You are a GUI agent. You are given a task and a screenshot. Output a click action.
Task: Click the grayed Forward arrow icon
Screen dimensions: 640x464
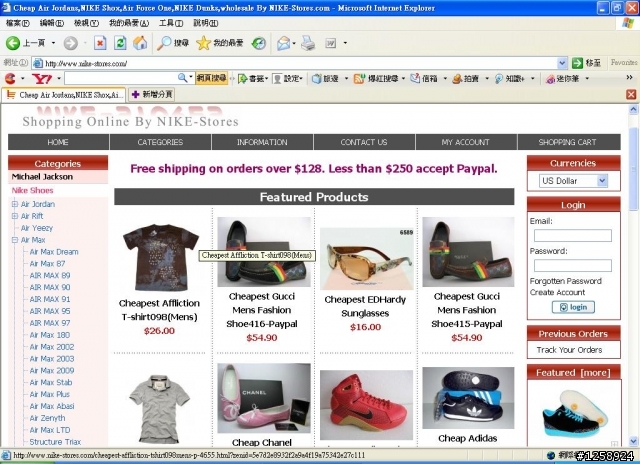[71, 43]
